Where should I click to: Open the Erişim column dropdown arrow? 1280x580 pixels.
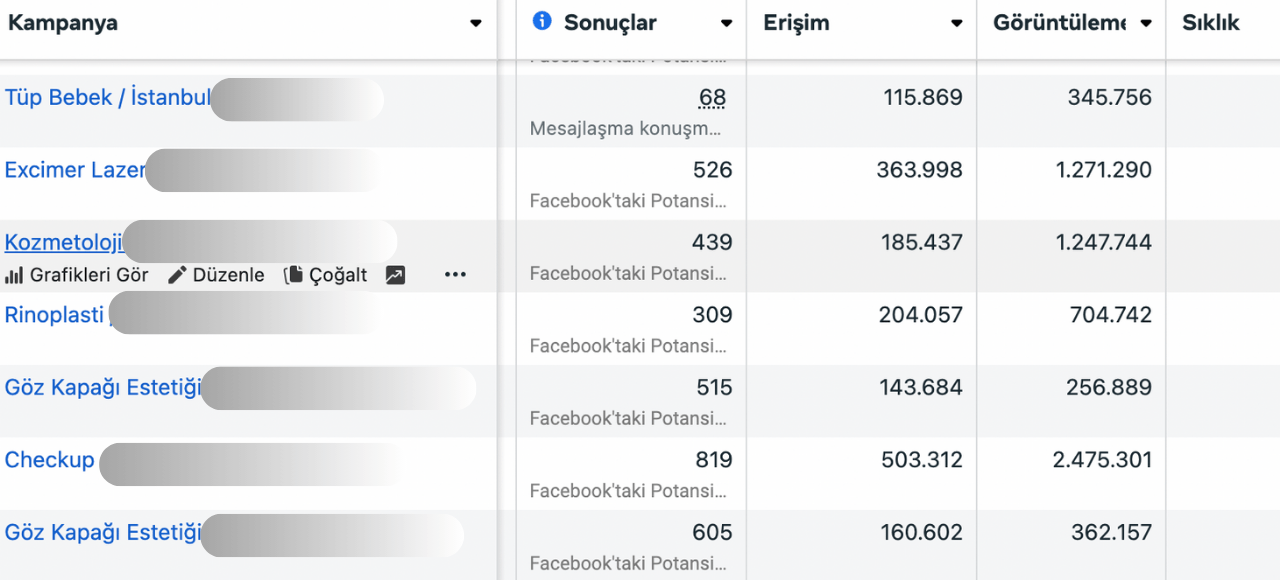pyautogui.click(x=957, y=23)
